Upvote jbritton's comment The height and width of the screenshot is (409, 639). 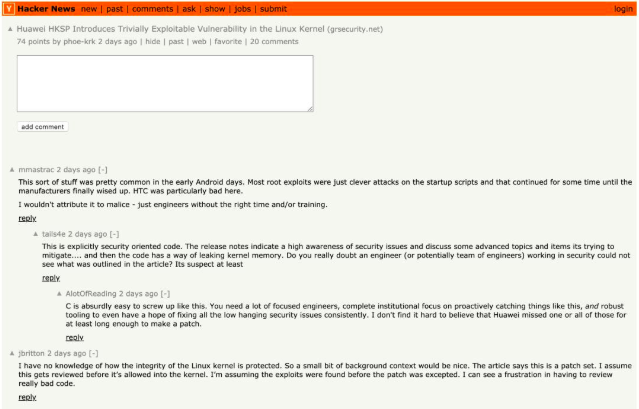(12, 354)
